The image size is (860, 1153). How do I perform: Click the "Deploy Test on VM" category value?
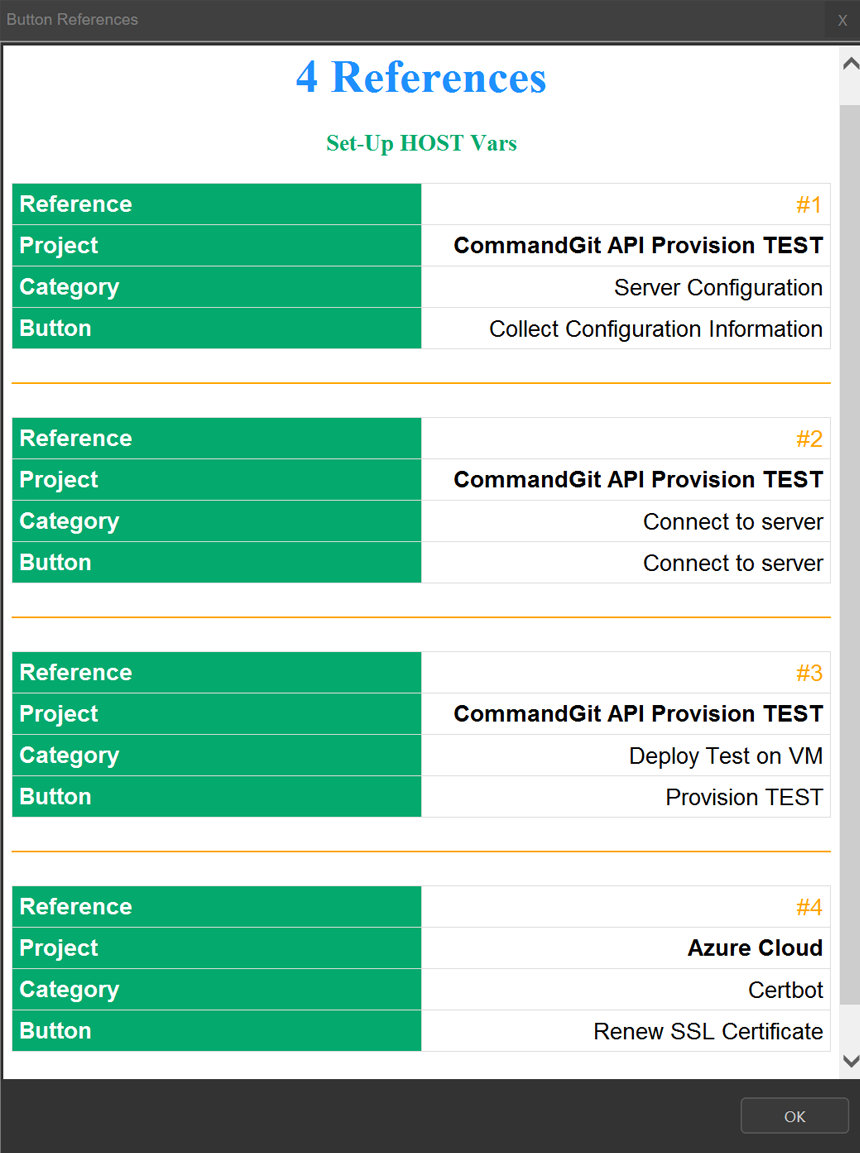[725, 756]
